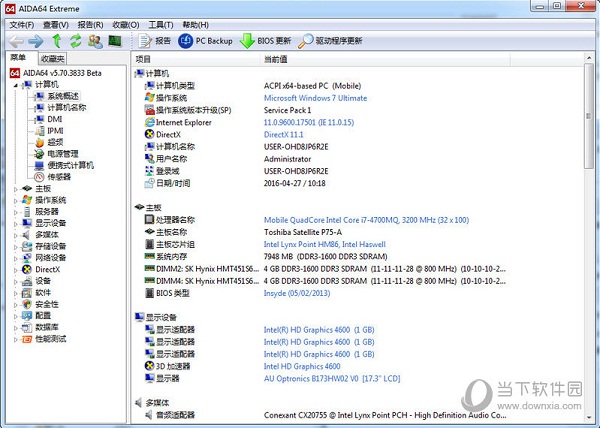Viewport: 600px width, 428px height.
Task: Click the 报告 report toolbar button
Action: coord(155,41)
